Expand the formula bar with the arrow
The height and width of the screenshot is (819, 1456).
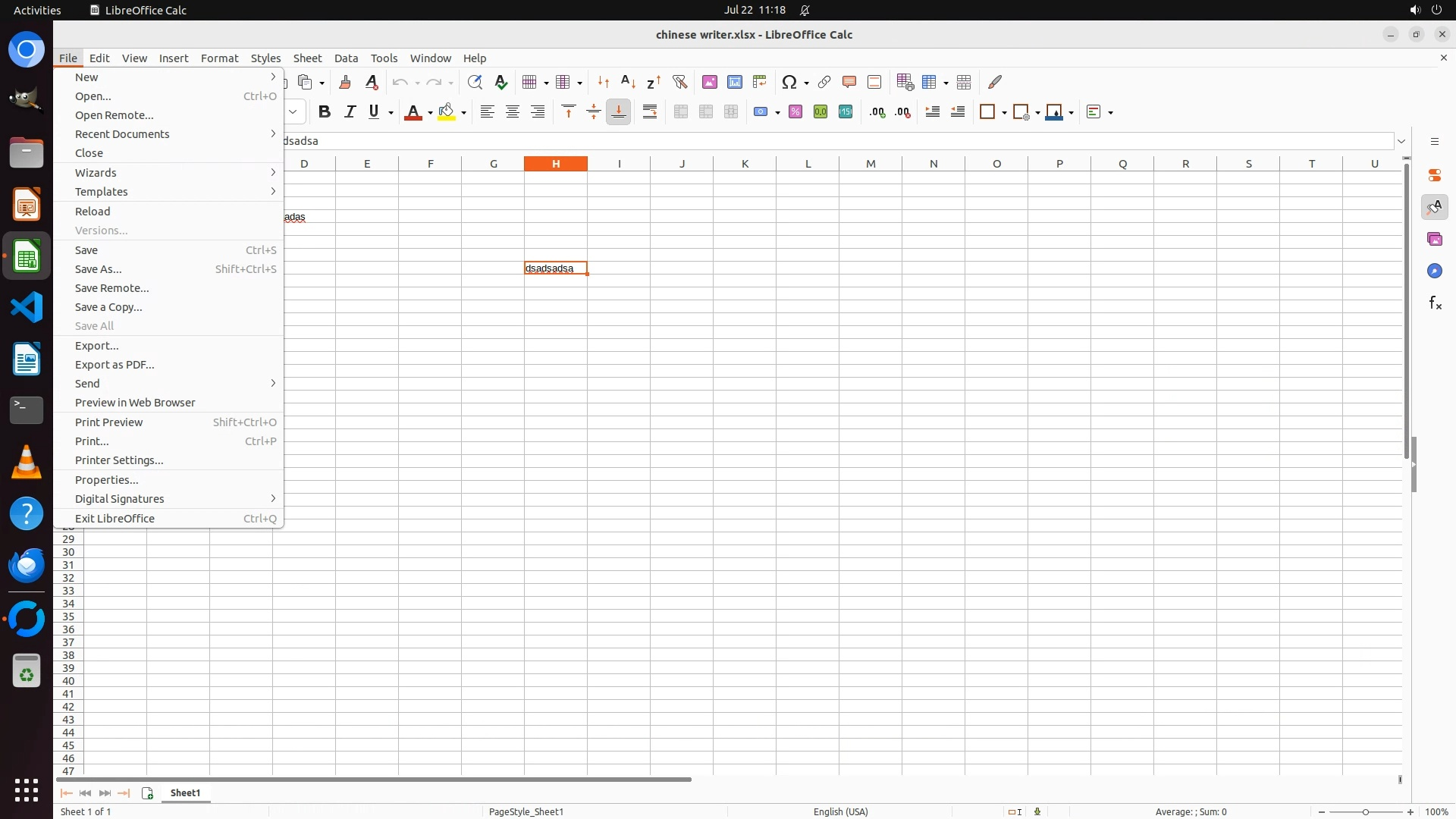[x=1401, y=141]
